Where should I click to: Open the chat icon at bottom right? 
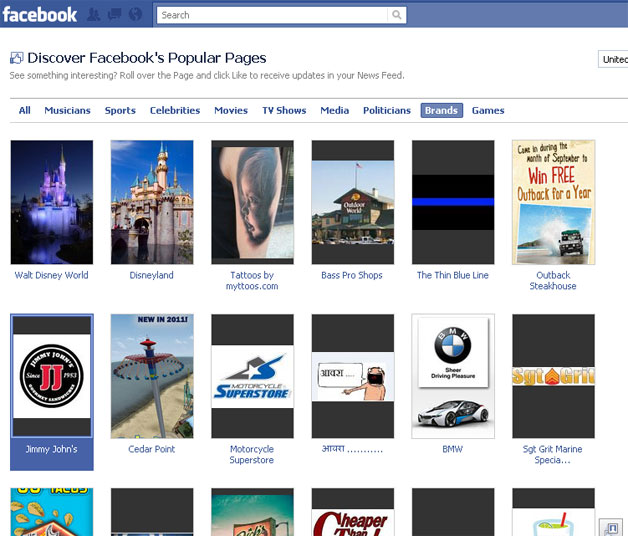(611, 527)
